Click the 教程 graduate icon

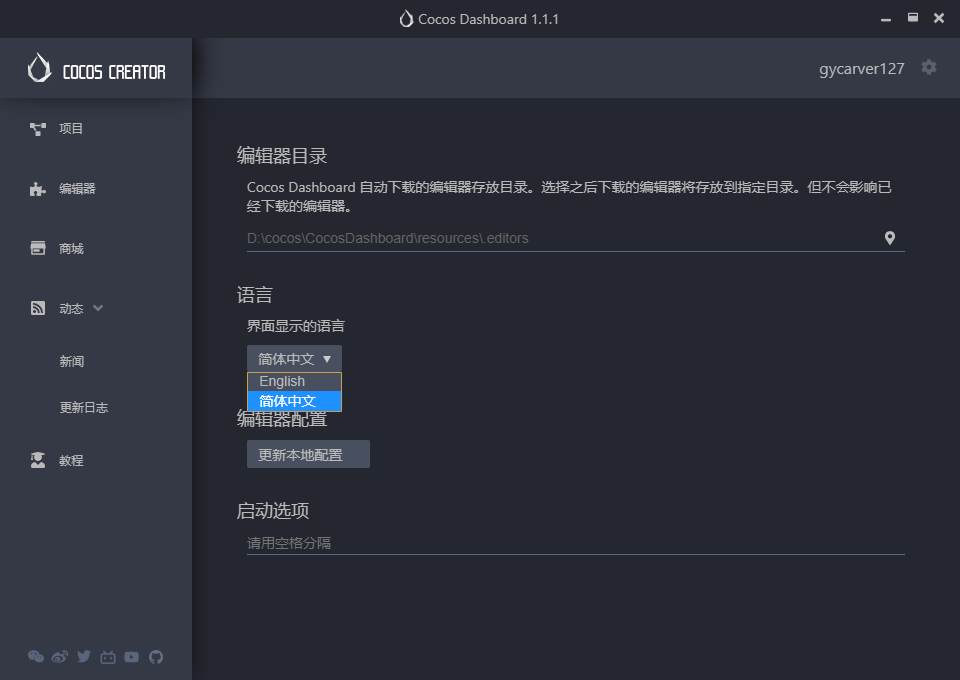38,460
